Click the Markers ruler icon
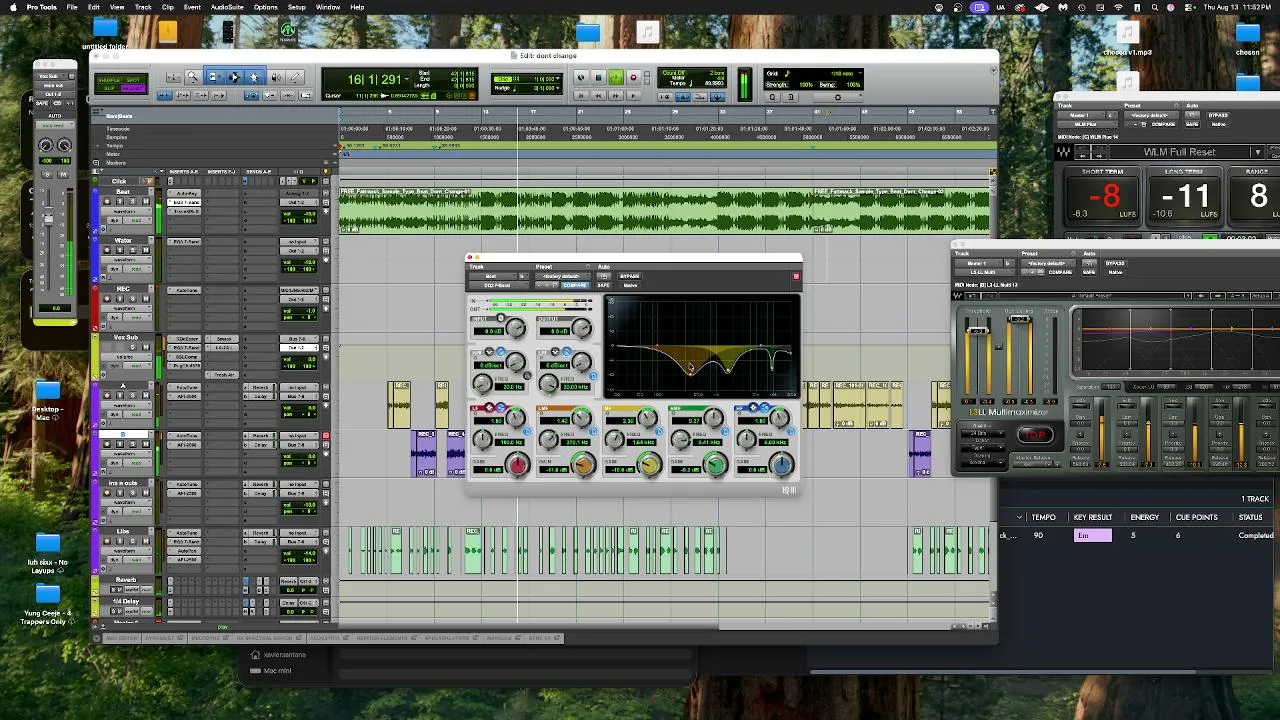Image resolution: width=1280 pixels, height=720 pixels. tap(97, 162)
